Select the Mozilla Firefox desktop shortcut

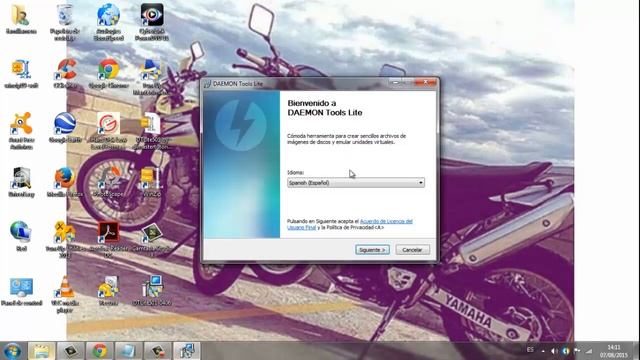[x=64, y=182]
